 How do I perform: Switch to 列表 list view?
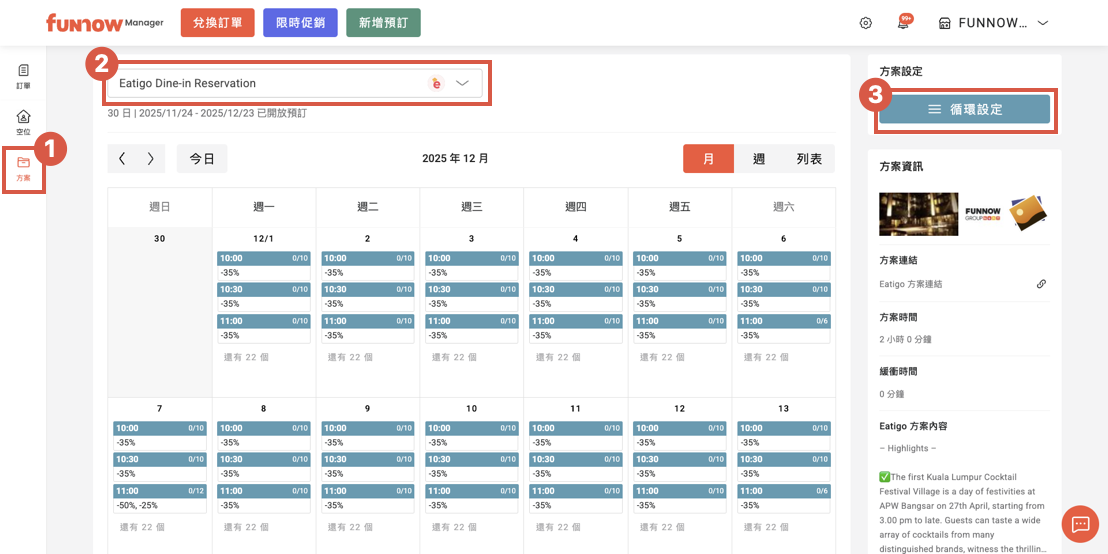809,159
